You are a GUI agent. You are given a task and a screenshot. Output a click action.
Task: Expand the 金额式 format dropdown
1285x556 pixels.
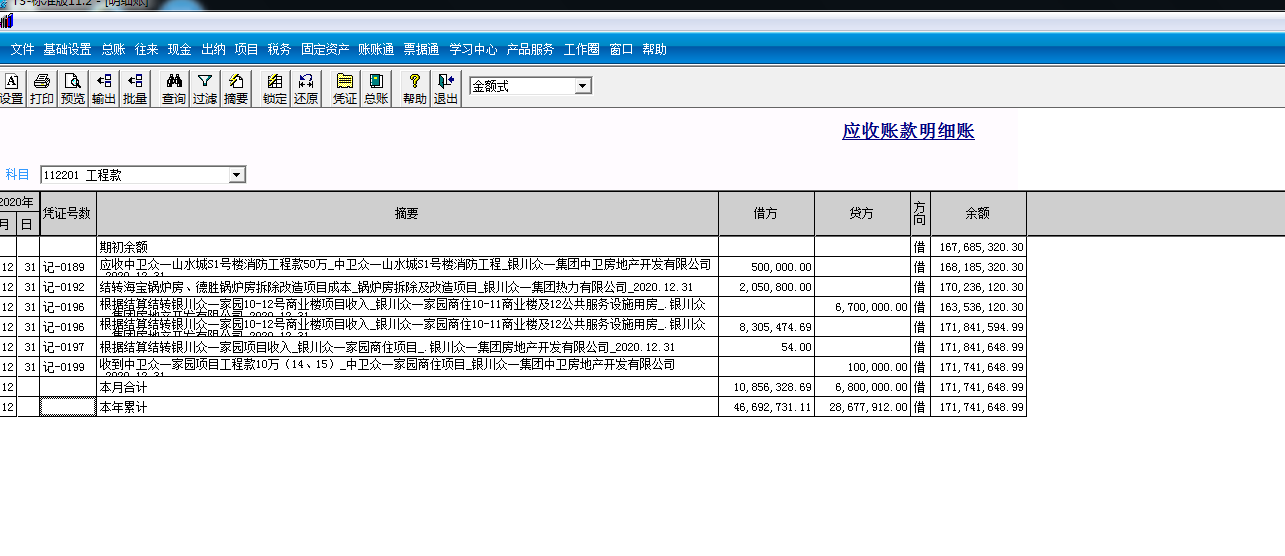[x=583, y=86]
